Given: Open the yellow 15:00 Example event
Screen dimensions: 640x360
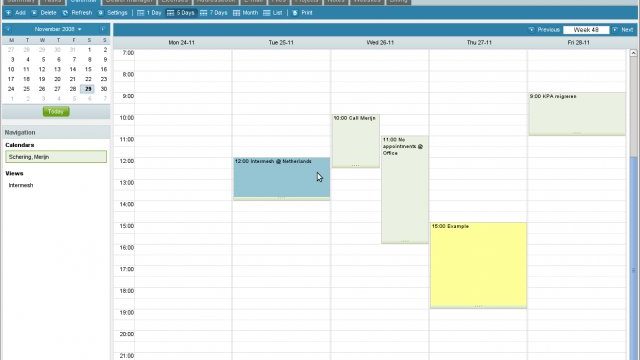Looking at the screenshot, I should [x=478, y=265].
